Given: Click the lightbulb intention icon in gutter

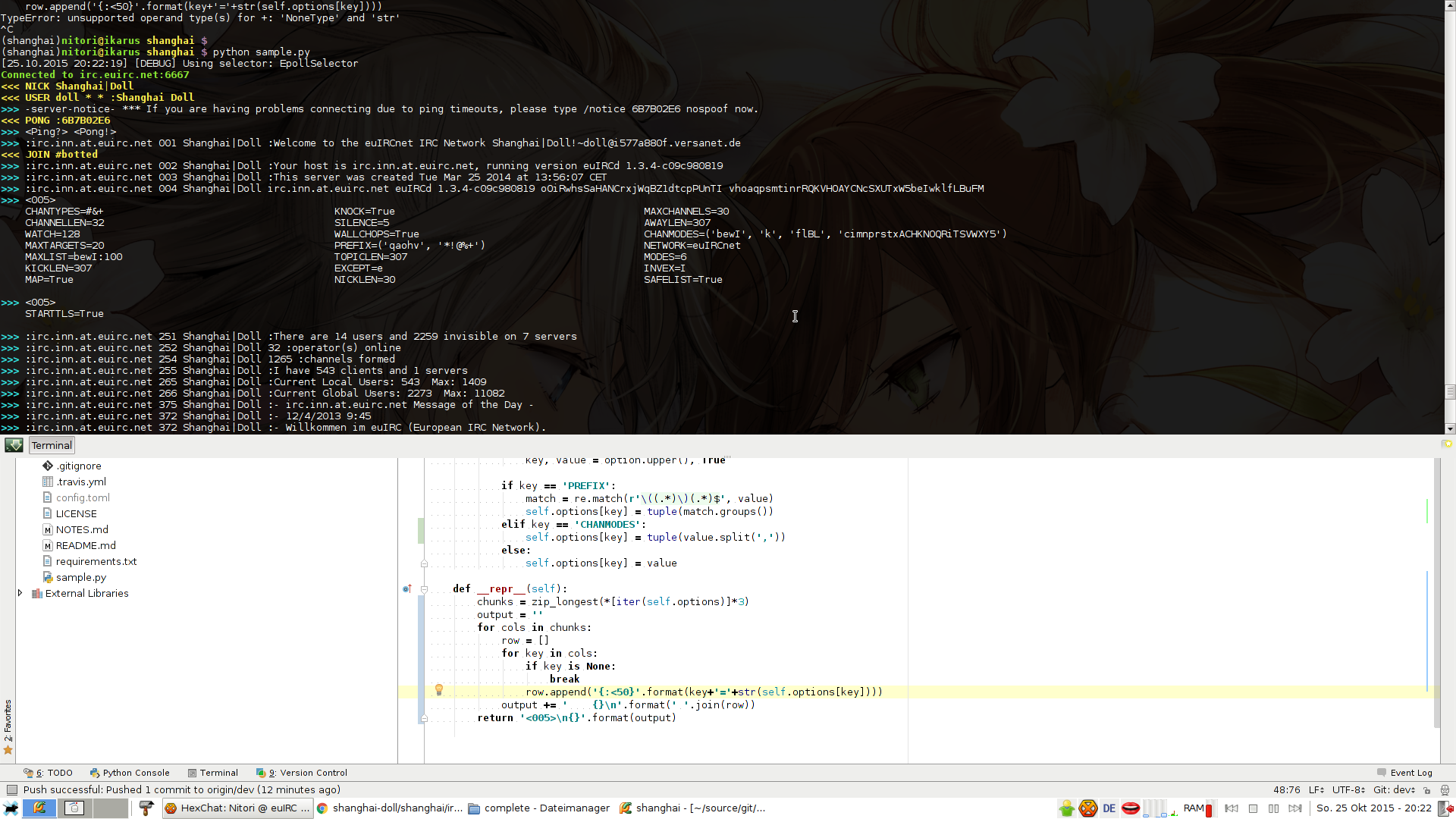Looking at the screenshot, I should (x=438, y=690).
